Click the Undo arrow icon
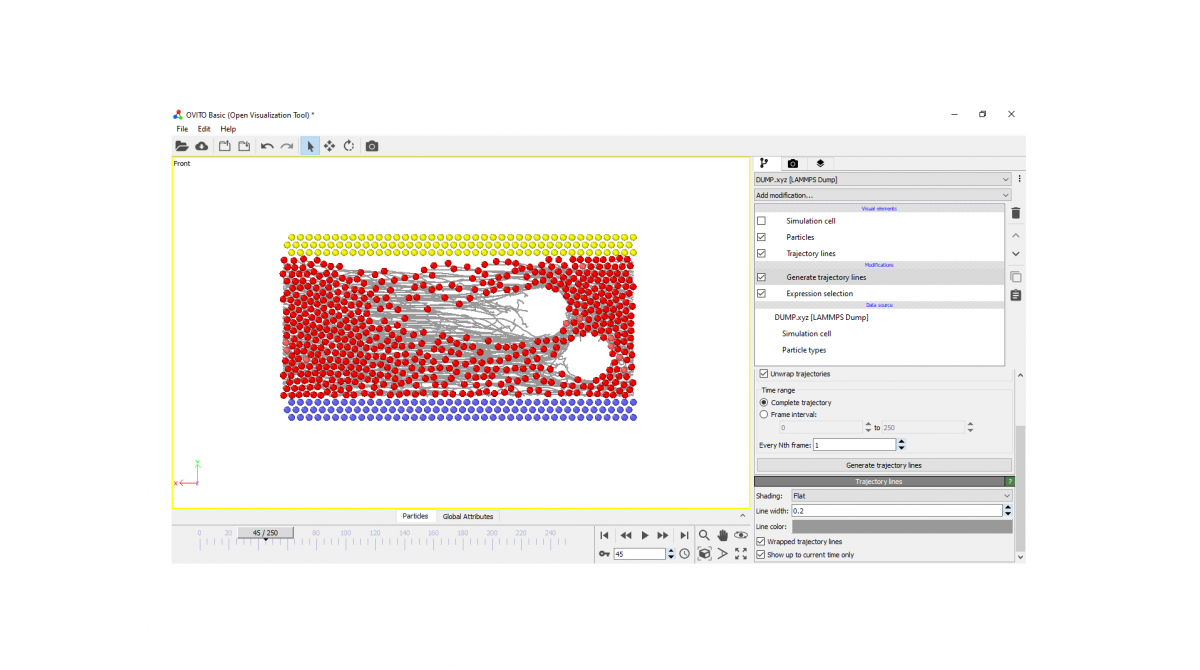Screen dimensions: 1200x670 [x=265, y=146]
